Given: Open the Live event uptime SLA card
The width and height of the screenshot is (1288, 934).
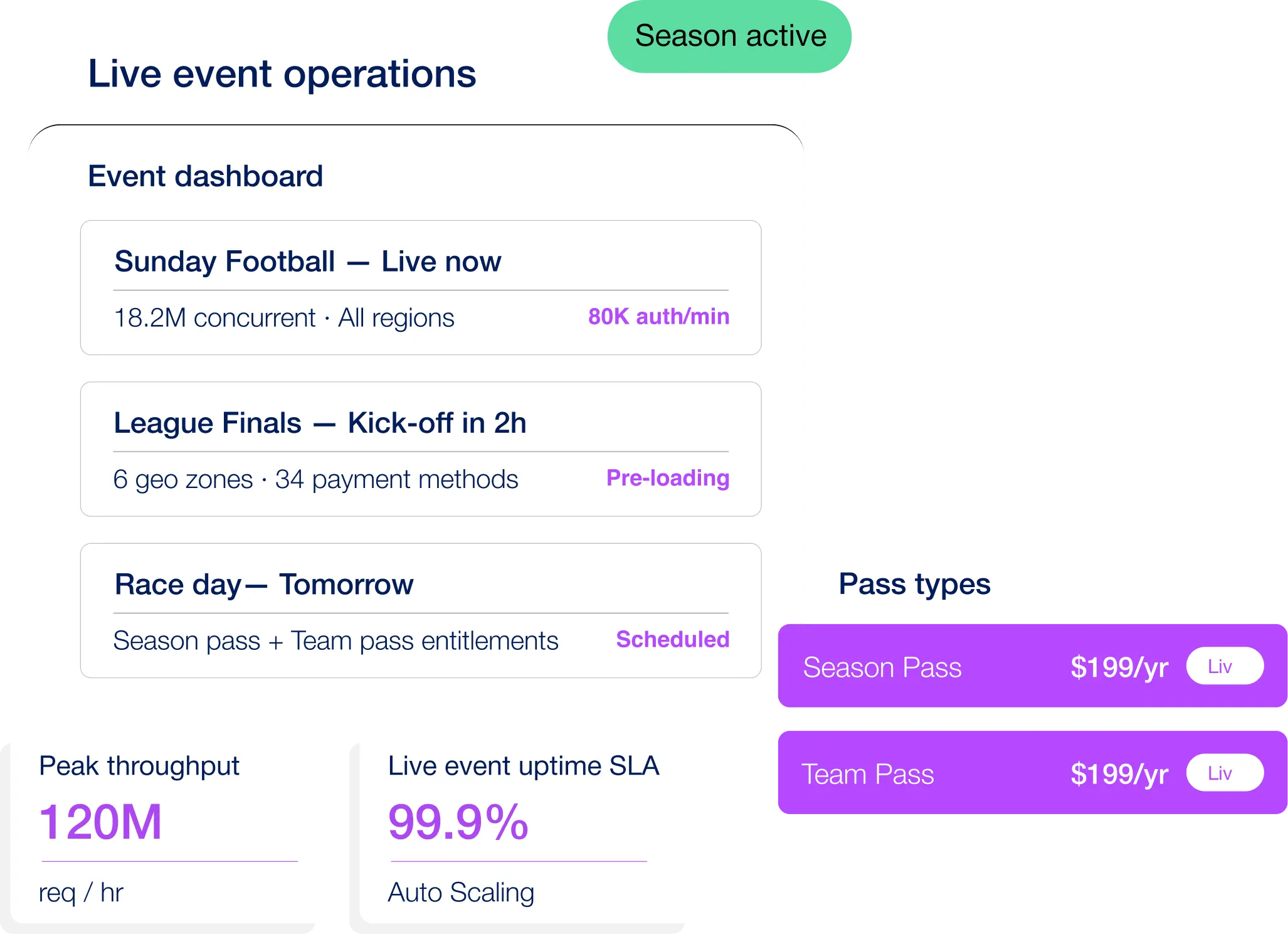Looking at the screenshot, I should click(522, 834).
